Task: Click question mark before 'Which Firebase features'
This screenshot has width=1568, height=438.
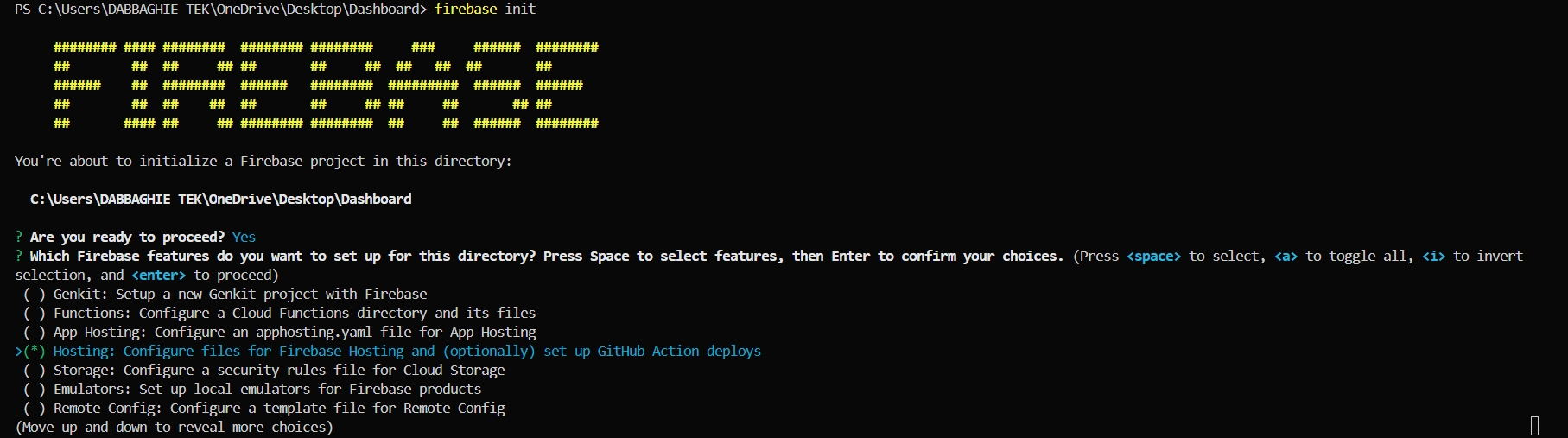Action: pos(19,256)
